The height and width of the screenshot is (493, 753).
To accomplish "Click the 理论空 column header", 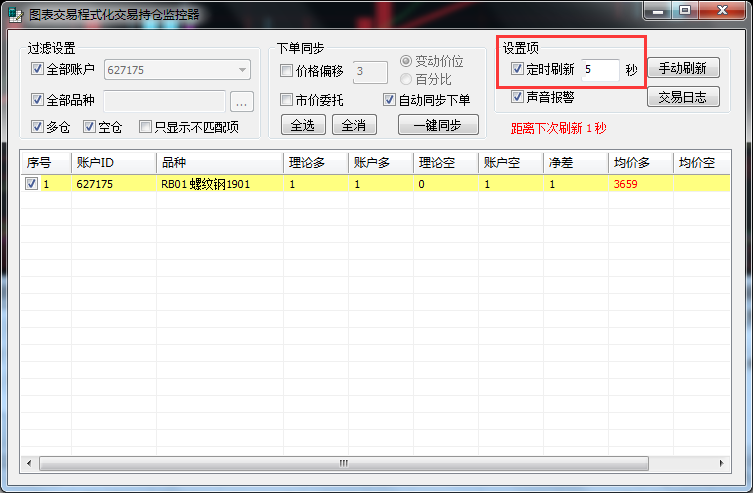I will [446, 163].
